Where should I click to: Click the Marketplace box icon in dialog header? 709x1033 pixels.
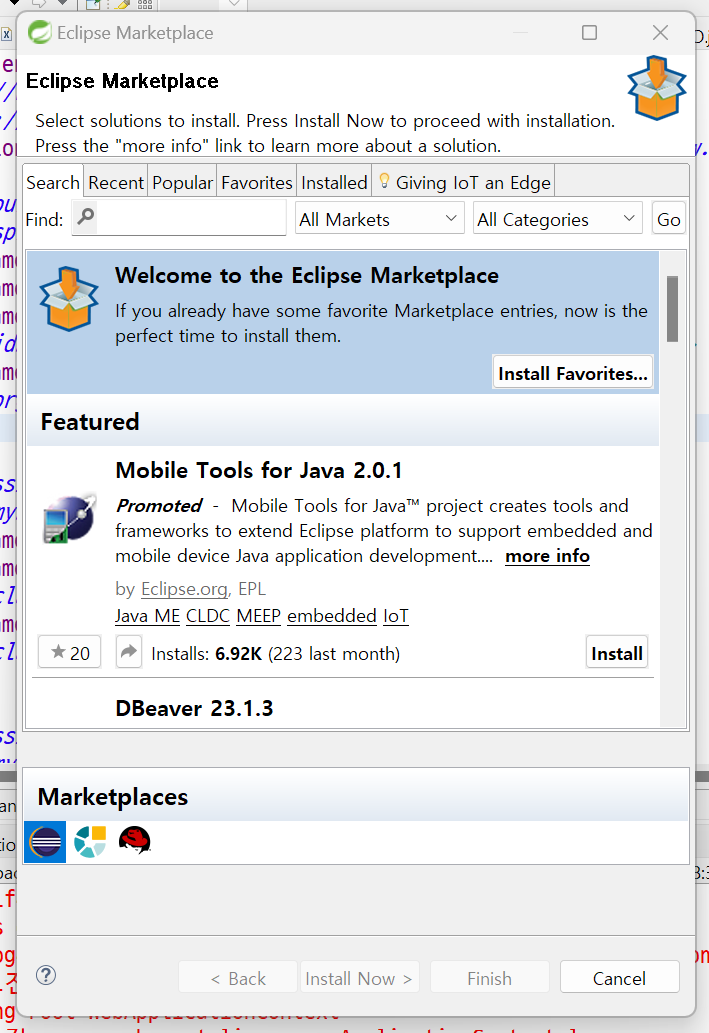point(656,88)
